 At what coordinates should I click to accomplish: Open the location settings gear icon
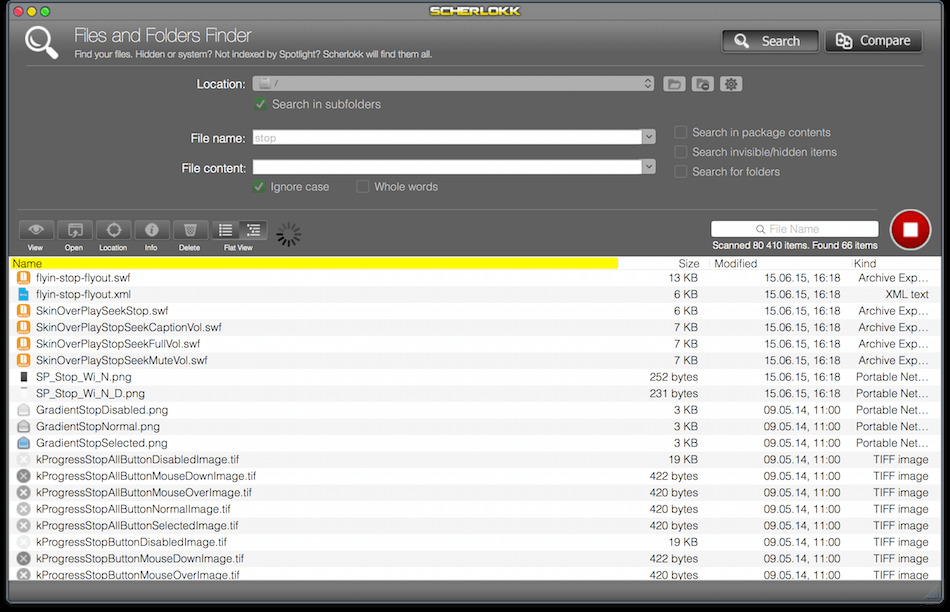(x=731, y=84)
